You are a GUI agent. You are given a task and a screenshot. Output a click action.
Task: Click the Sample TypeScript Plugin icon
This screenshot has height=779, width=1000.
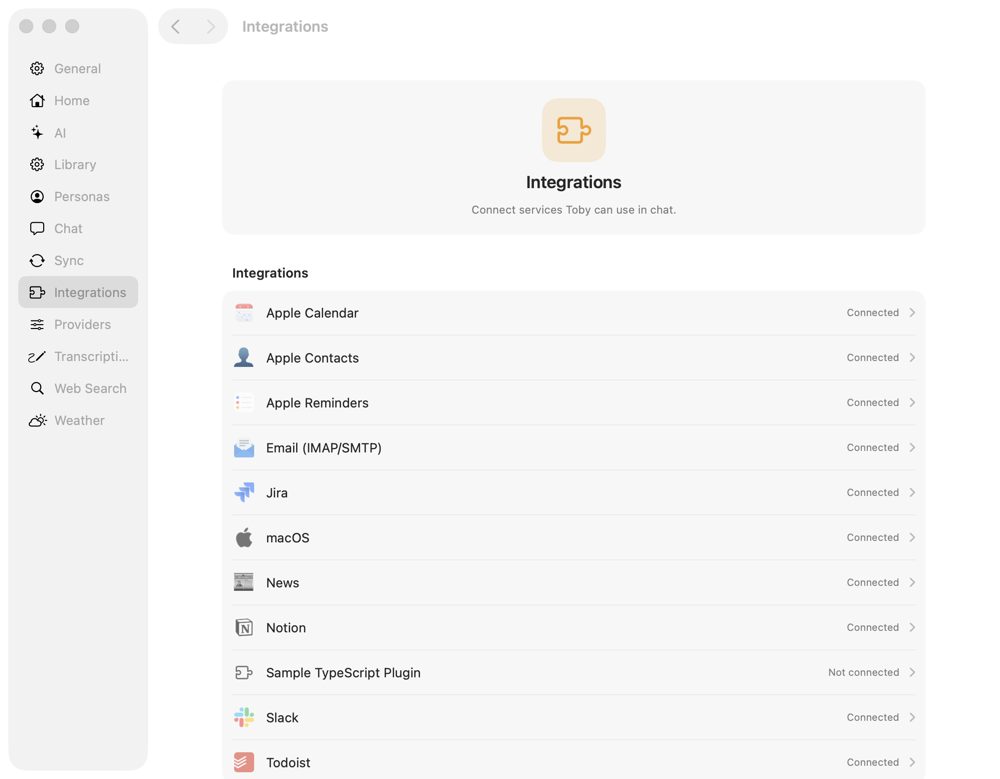tap(244, 672)
